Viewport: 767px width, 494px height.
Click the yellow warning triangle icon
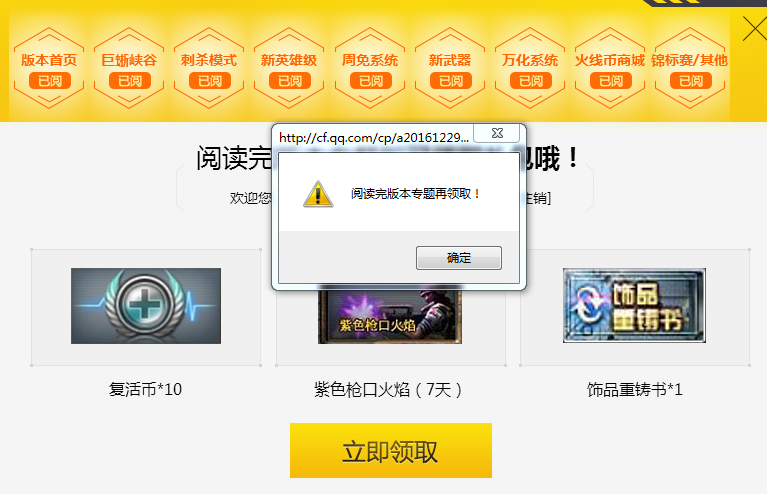(318, 194)
